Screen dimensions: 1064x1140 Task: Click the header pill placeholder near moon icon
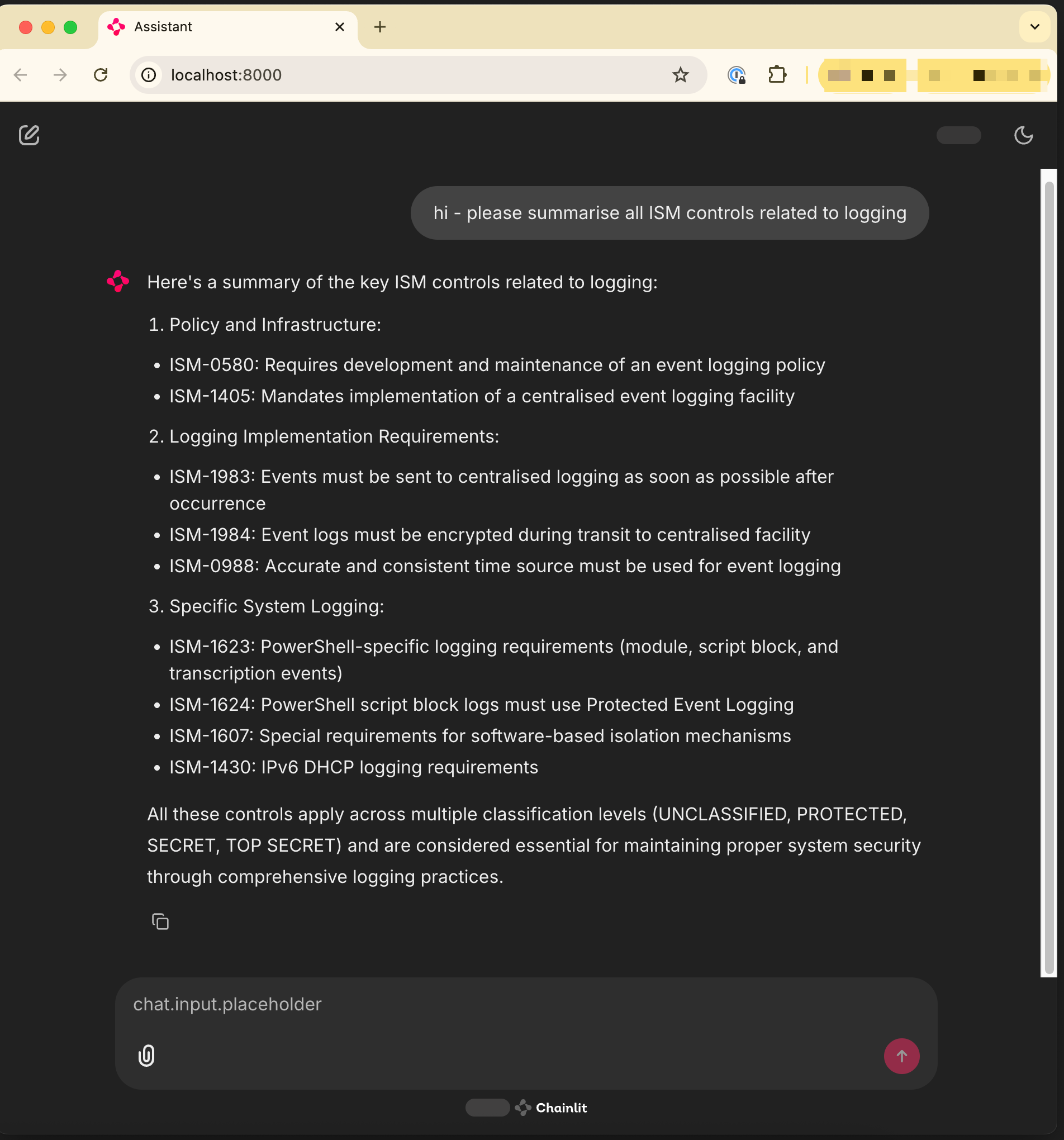point(958,135)
